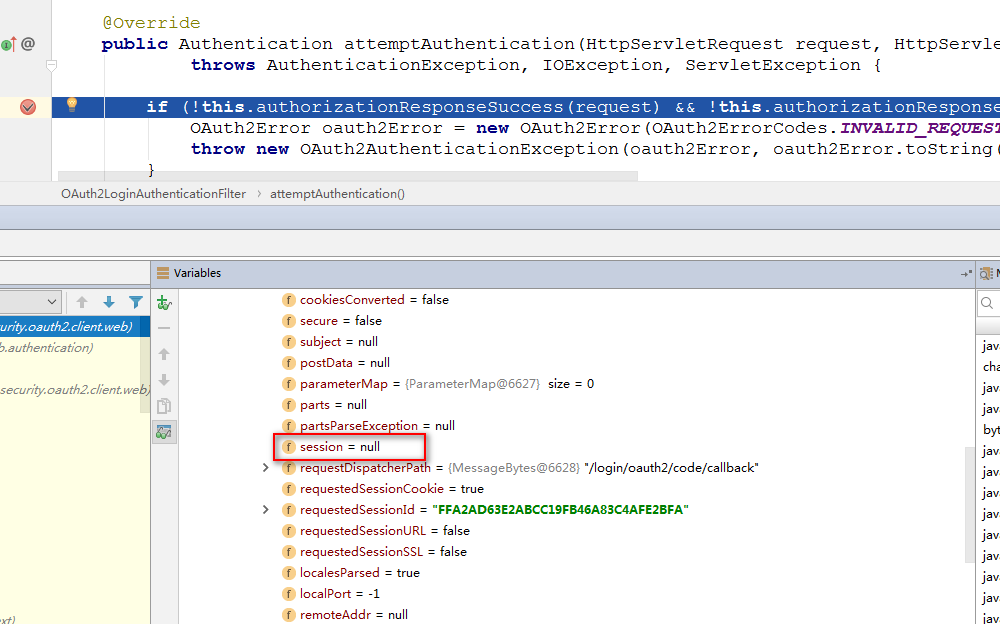Click attemptAuthentication() in the breadcrumb
The width and height of the screenshot is (1000, 624).
[337, 194]
